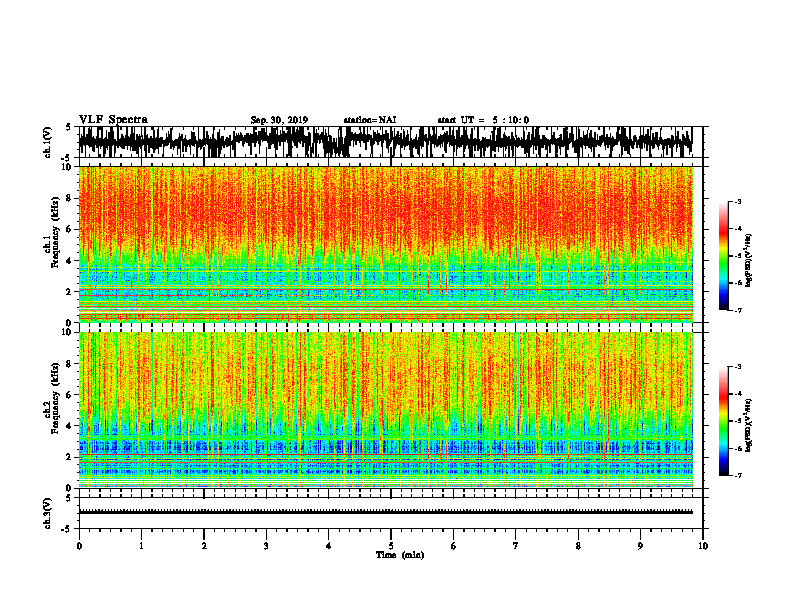
Task: Click the "-7" label on ch.2 color scale
Action: point(737,475)
